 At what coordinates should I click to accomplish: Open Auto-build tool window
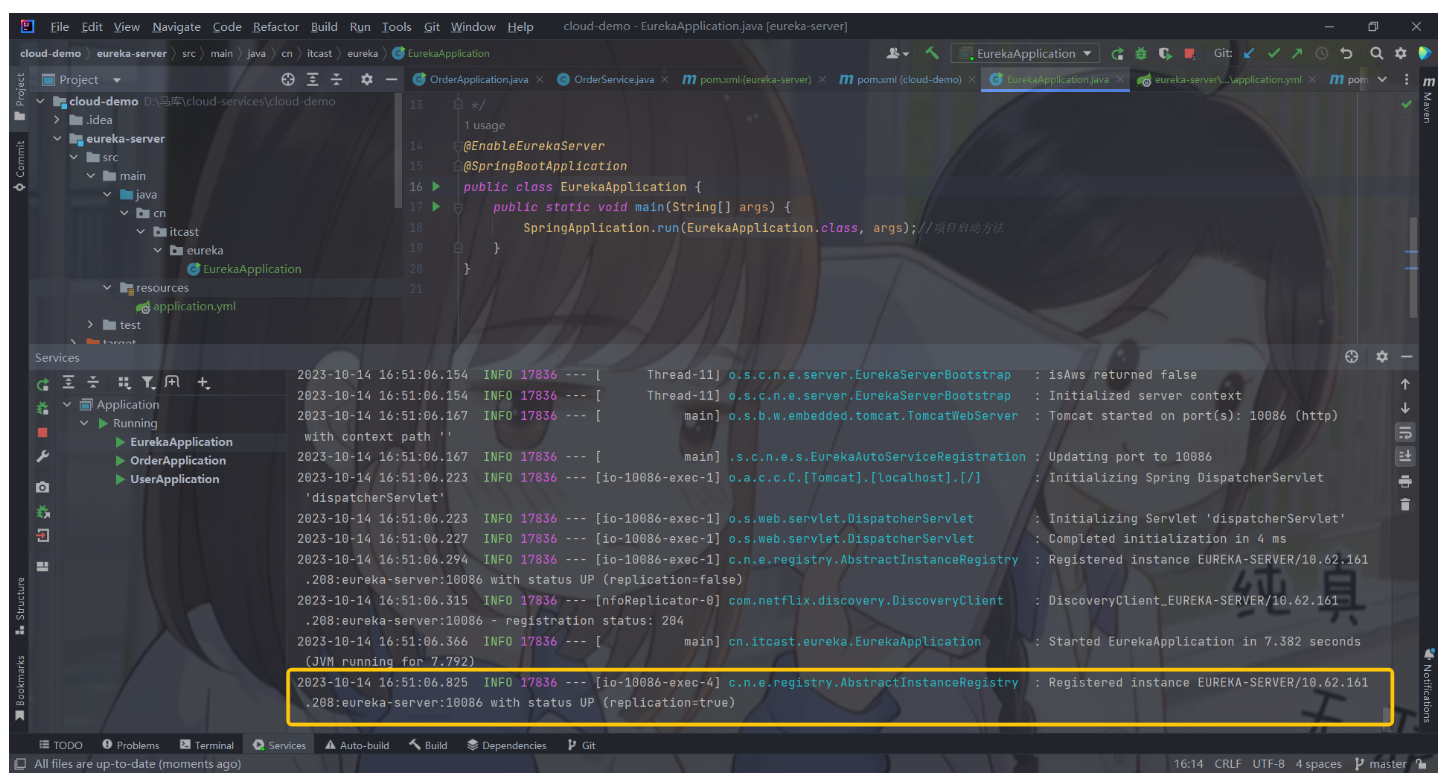pyautogui.click(x=357, y=745)
